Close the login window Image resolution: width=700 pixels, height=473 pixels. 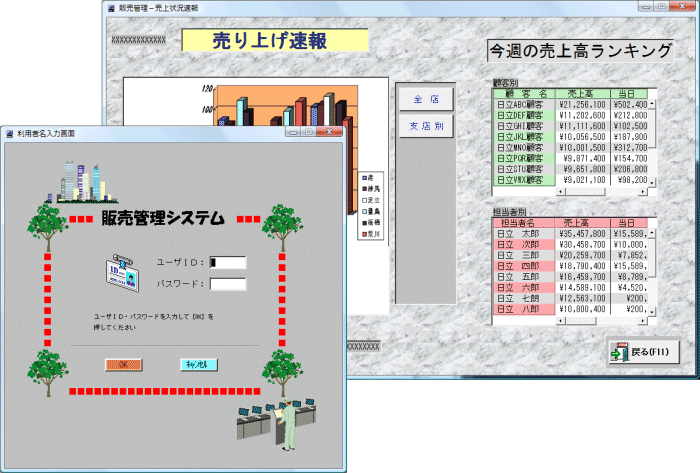329,132
